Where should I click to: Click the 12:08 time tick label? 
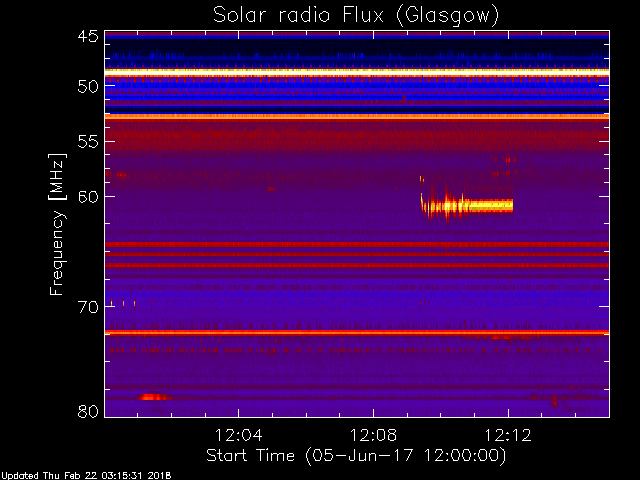[x=373, y=435]
